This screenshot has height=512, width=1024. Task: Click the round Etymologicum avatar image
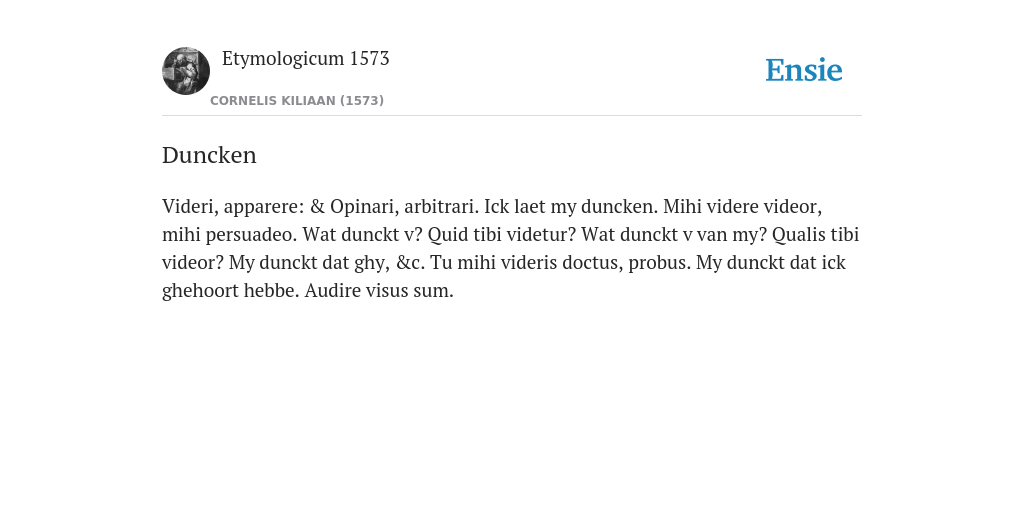click(186, 71)
